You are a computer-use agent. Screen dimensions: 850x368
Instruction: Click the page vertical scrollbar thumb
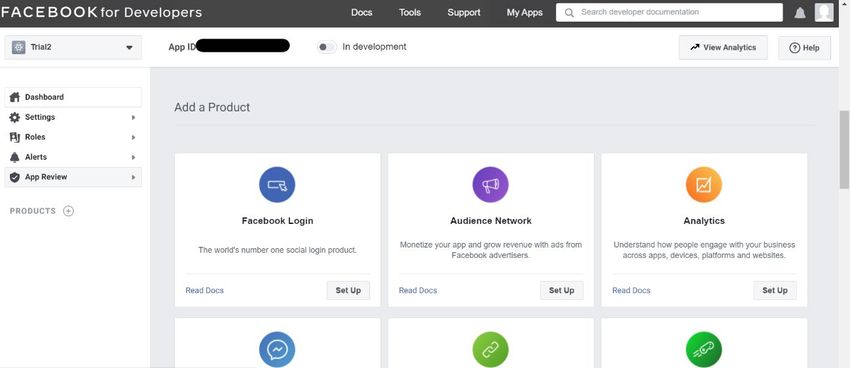[x=844, y=150]
